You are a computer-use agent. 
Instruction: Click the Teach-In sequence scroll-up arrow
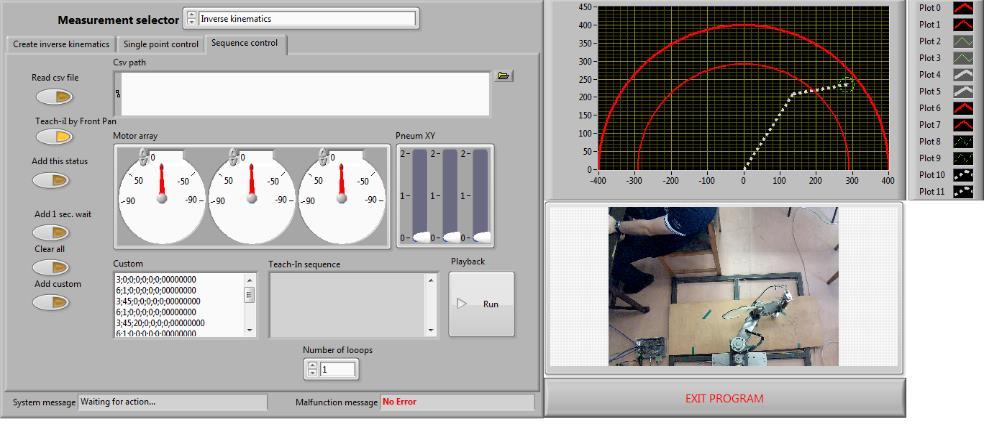click(x=430, y=280)
